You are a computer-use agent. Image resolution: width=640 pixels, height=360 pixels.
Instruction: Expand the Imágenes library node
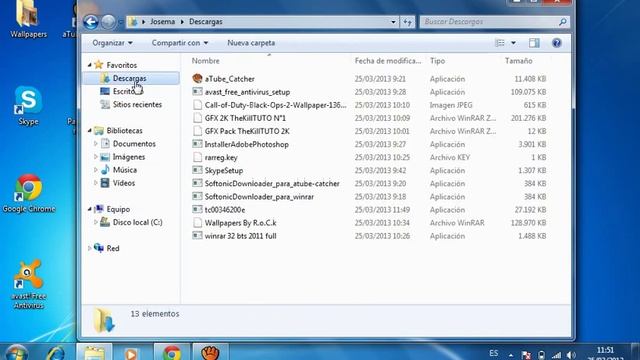tap(96, 157)
